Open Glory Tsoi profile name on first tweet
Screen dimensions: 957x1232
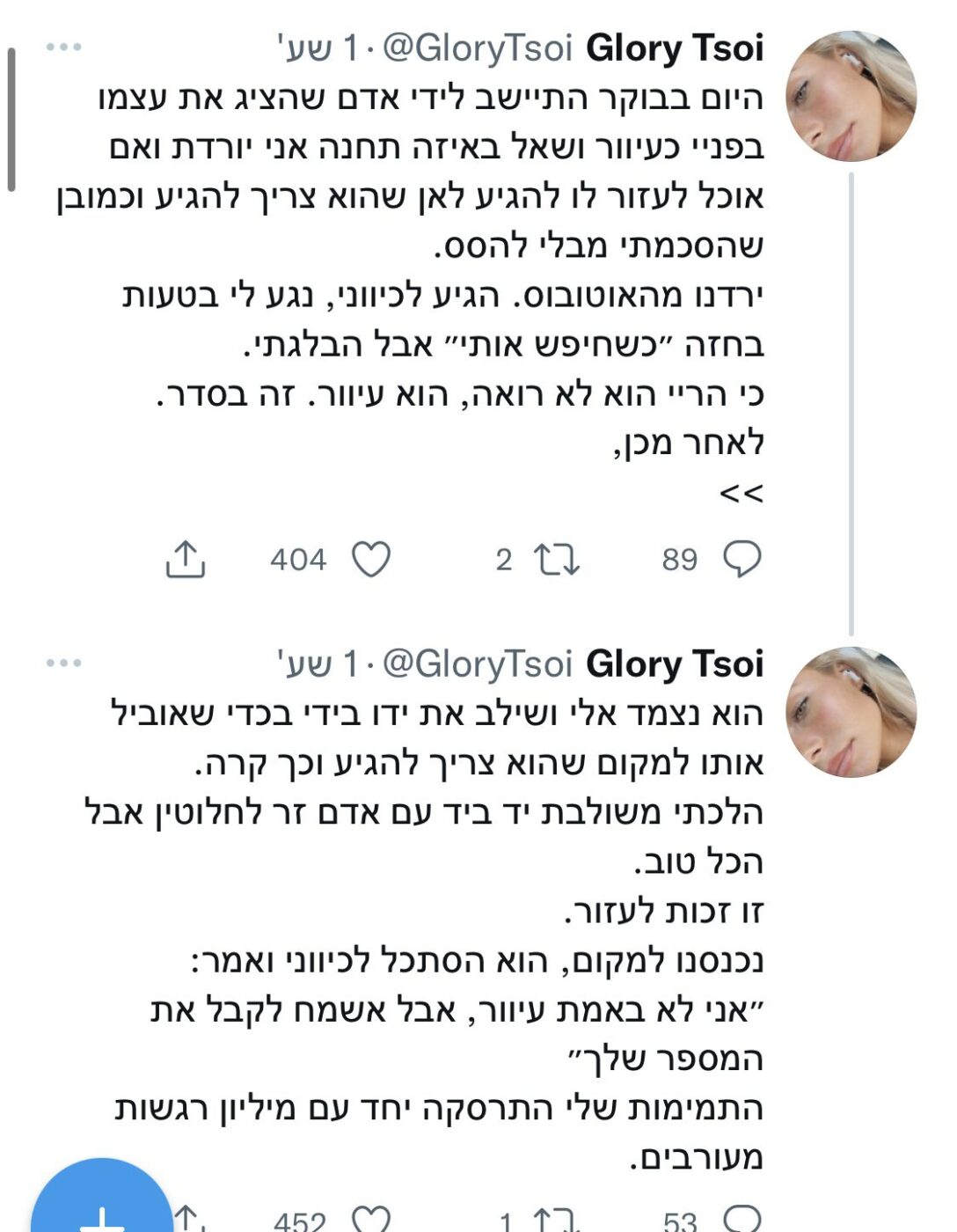(675, 48)
